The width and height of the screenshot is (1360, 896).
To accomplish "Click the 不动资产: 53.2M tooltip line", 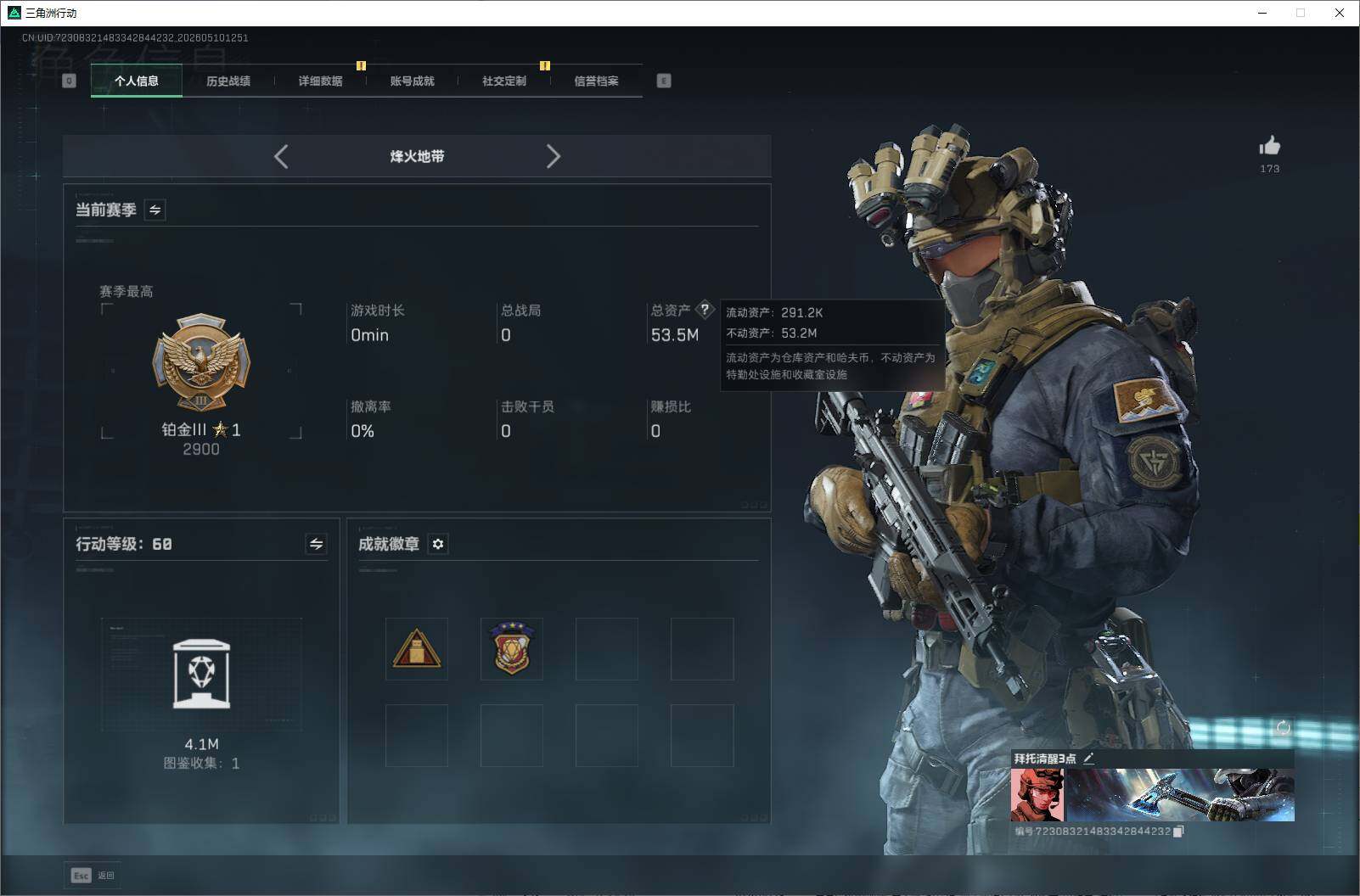I will click(x=772, y=333).
